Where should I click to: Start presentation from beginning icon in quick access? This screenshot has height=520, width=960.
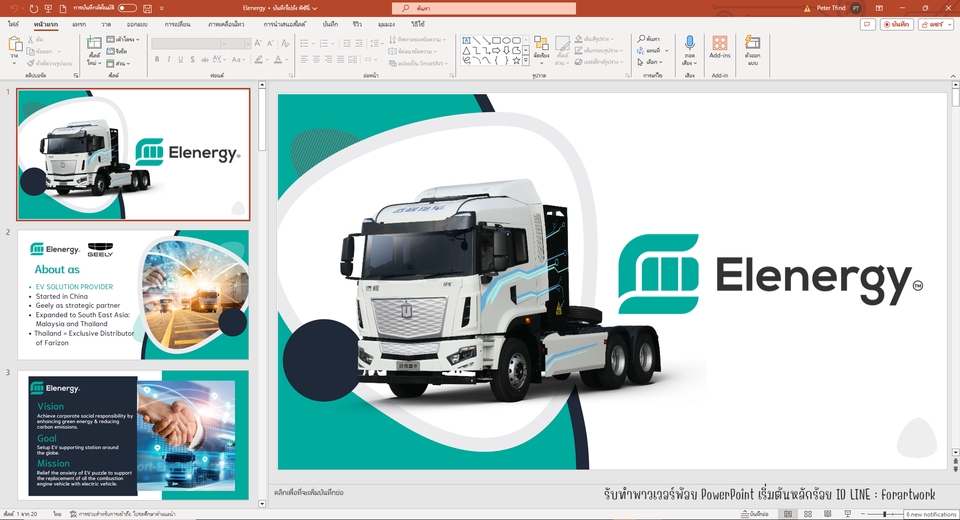coord(48,9)
